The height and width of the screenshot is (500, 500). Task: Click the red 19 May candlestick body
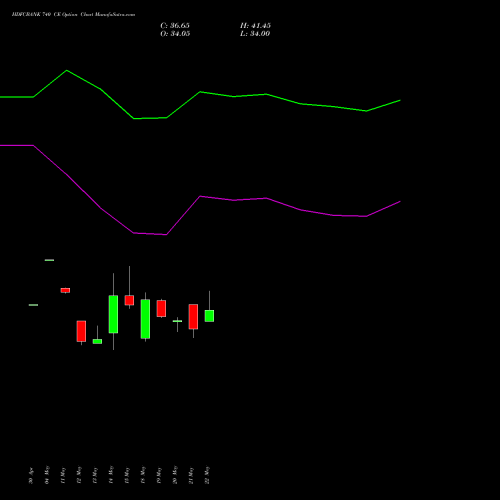(161, 308)
